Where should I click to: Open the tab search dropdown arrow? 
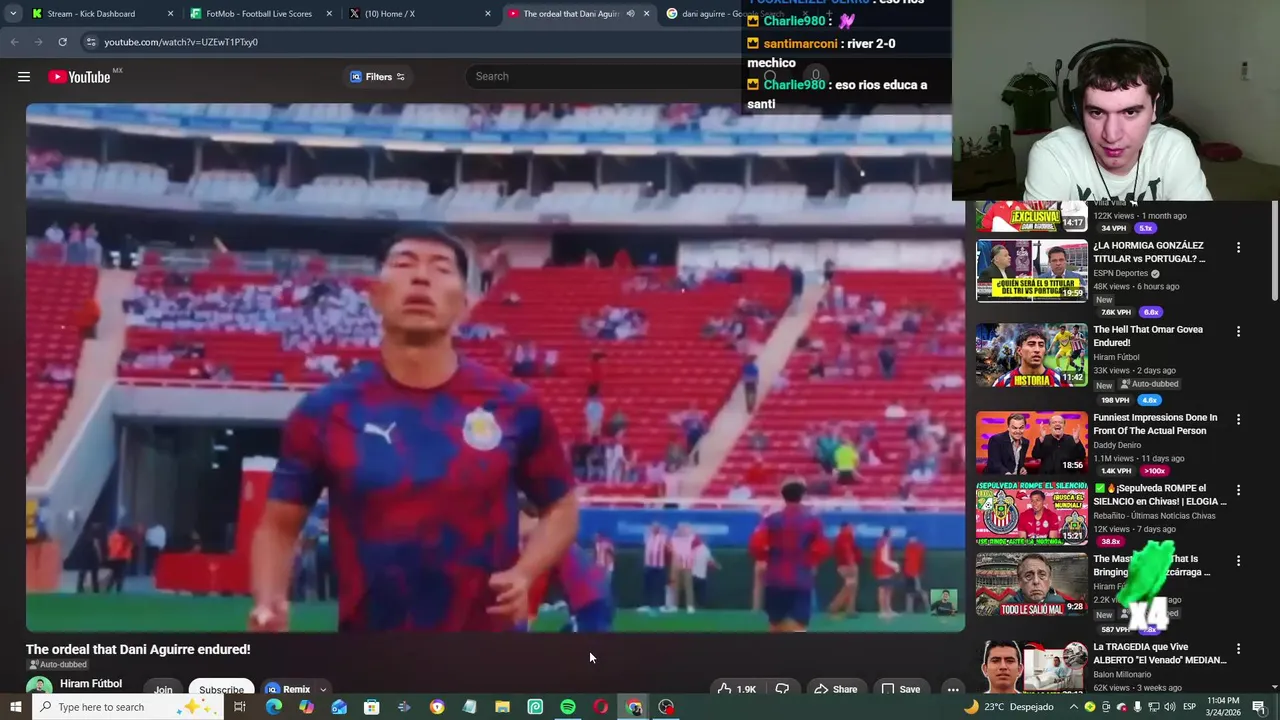click(x=13, y=14)
